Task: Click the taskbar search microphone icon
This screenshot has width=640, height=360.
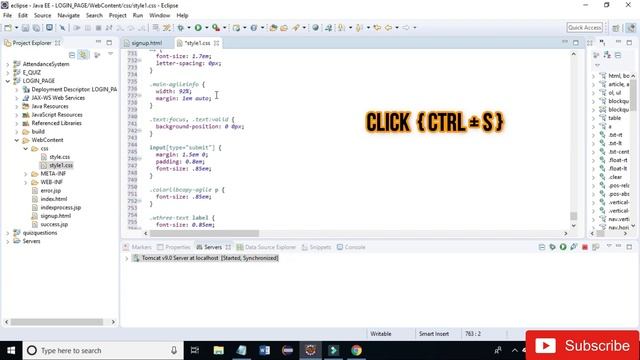Action: click(174, 350)
